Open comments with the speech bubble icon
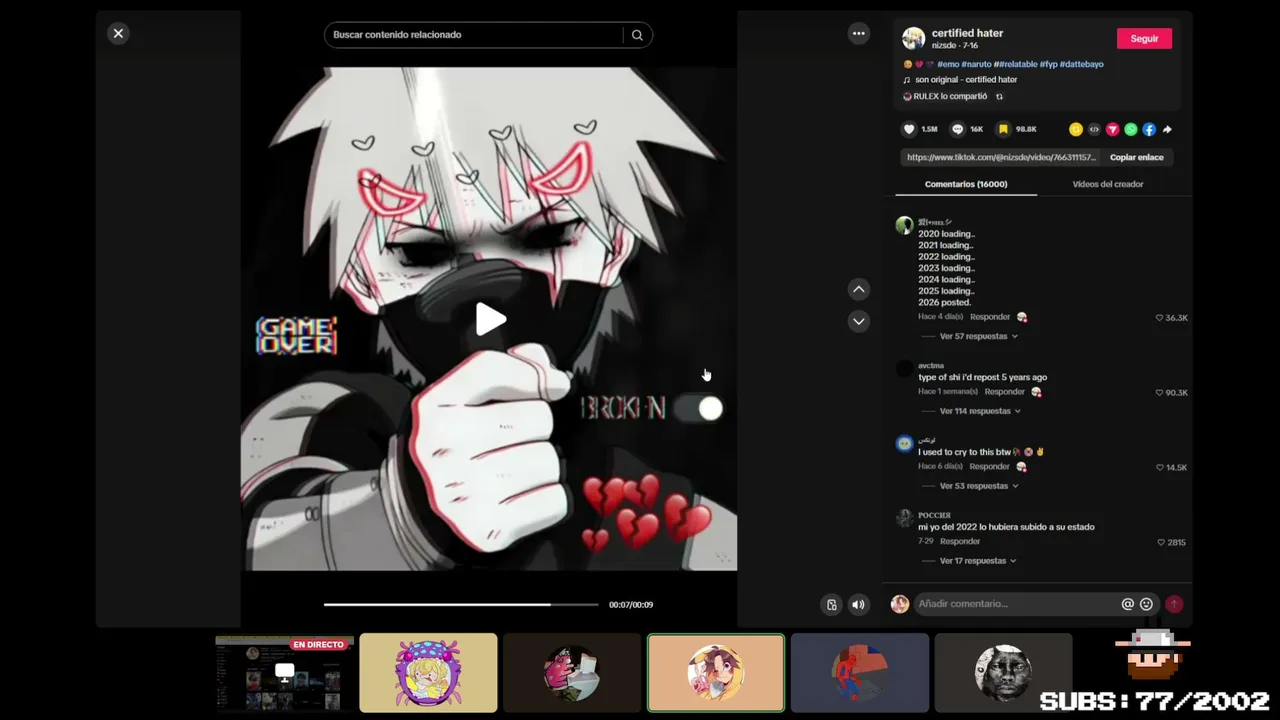The height and width of the screenshot is (720, 1280). 957,129
